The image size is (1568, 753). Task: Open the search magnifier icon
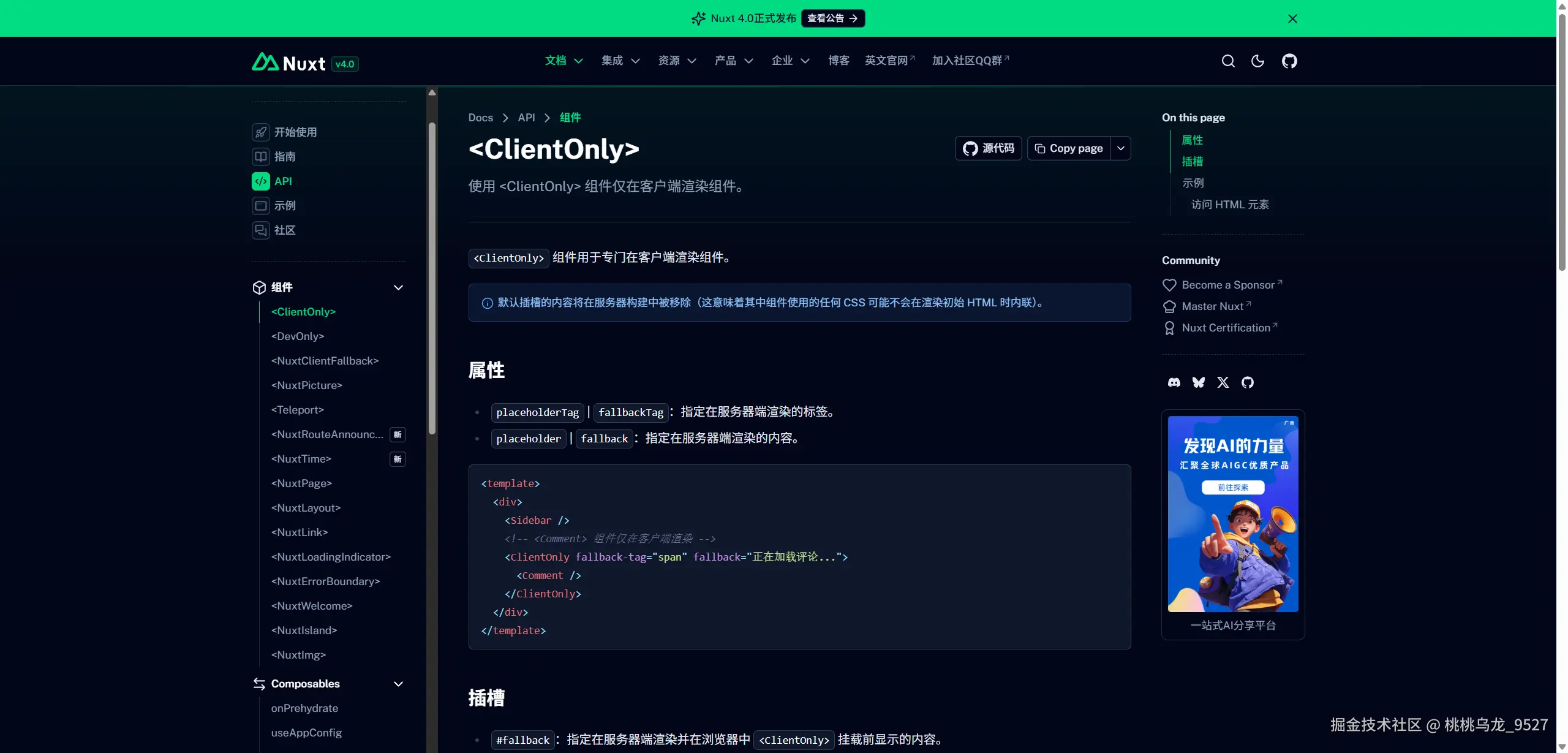tap(1227, 61)
